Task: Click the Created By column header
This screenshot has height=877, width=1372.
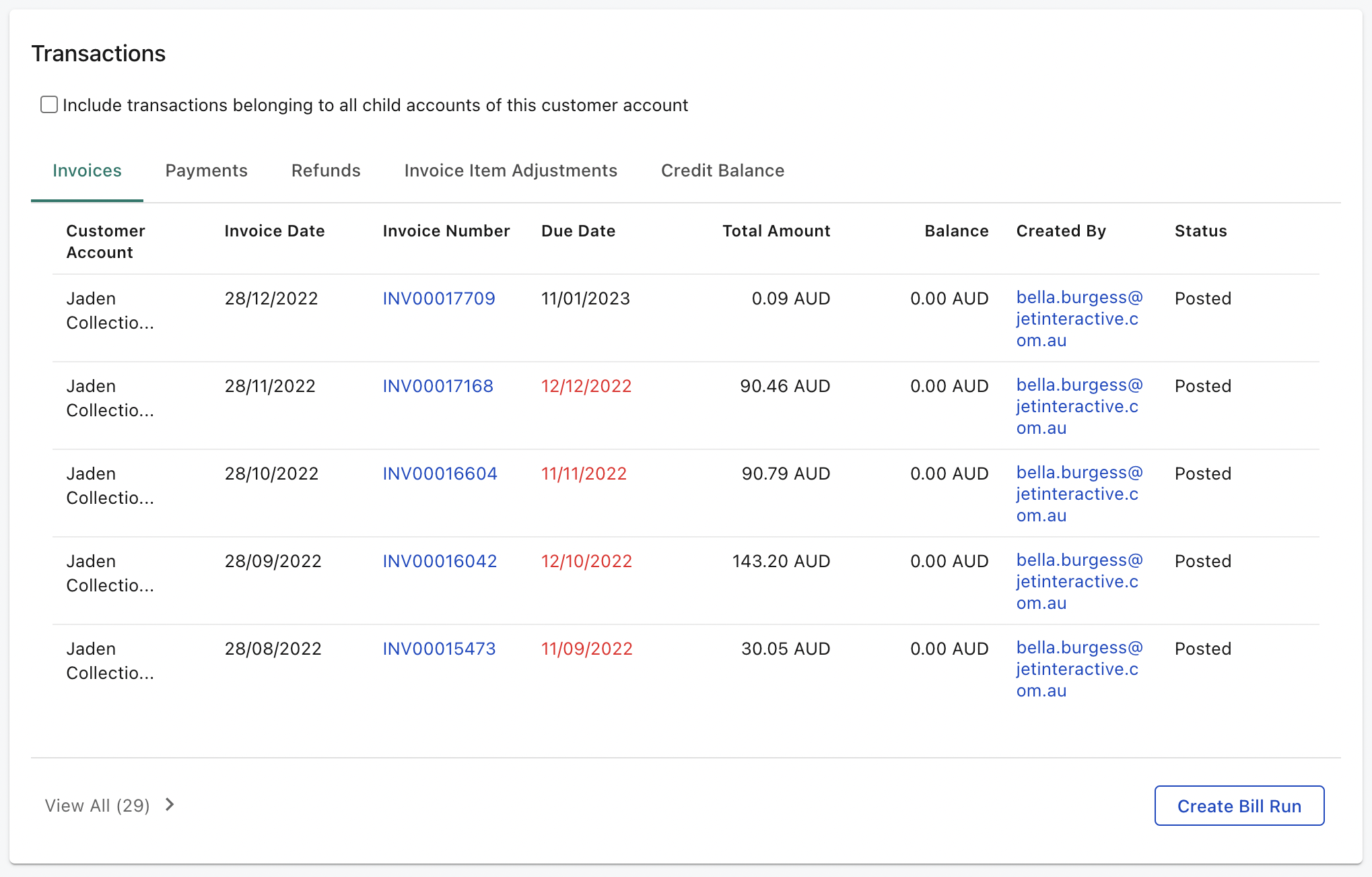Action: point(1061,231)
